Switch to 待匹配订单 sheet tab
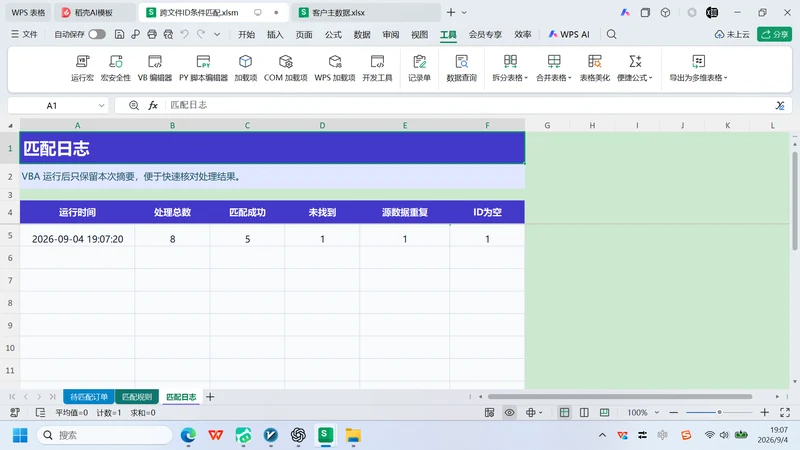800x450 pixels. tap(89, 396)
